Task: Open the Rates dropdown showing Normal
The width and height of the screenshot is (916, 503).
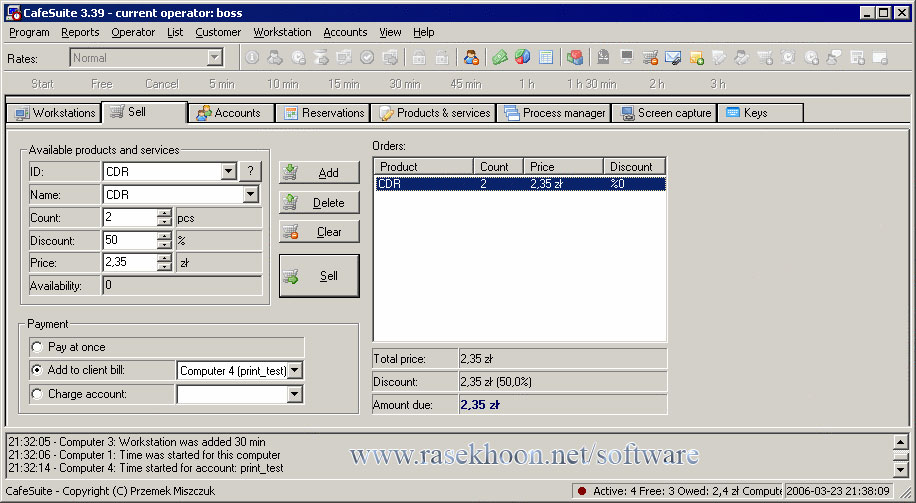Action: click(215, 57)
